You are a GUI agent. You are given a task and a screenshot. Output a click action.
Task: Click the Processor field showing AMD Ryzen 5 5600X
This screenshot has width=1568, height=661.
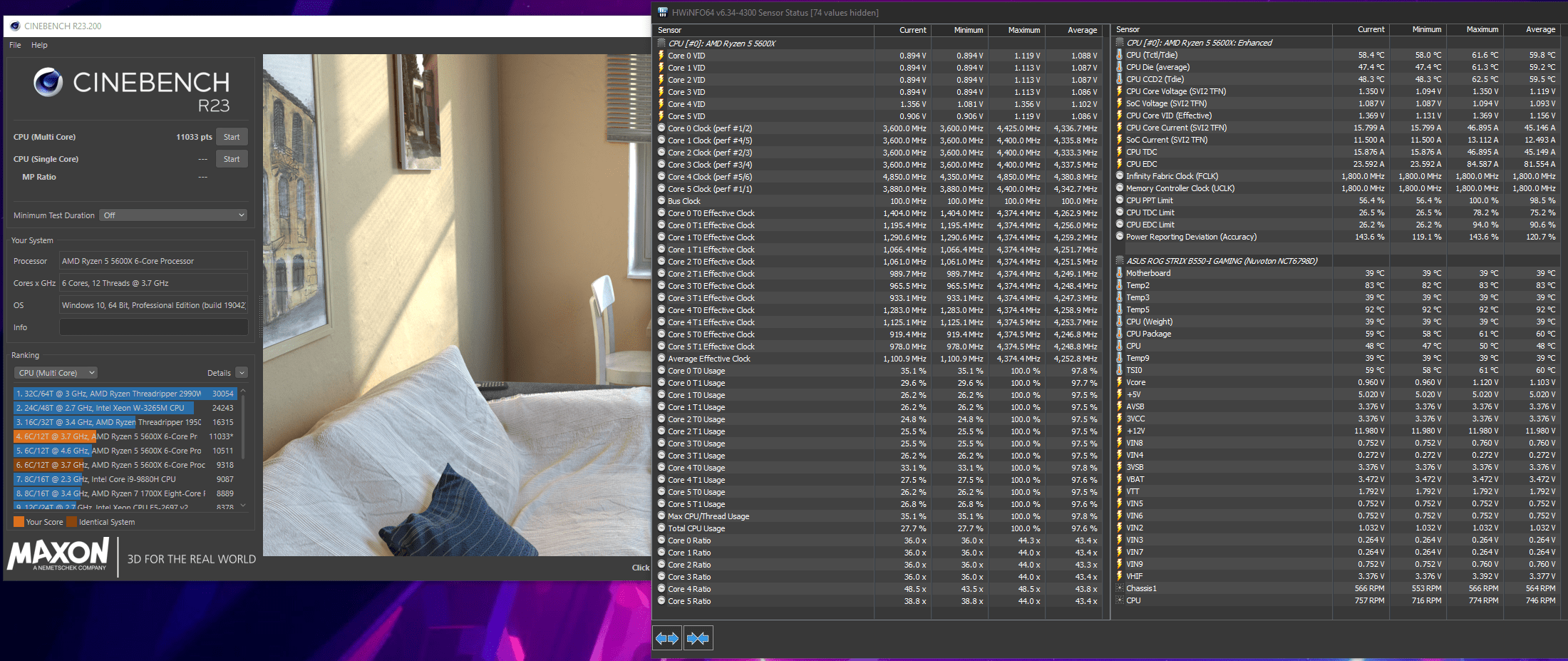[153, 261]
